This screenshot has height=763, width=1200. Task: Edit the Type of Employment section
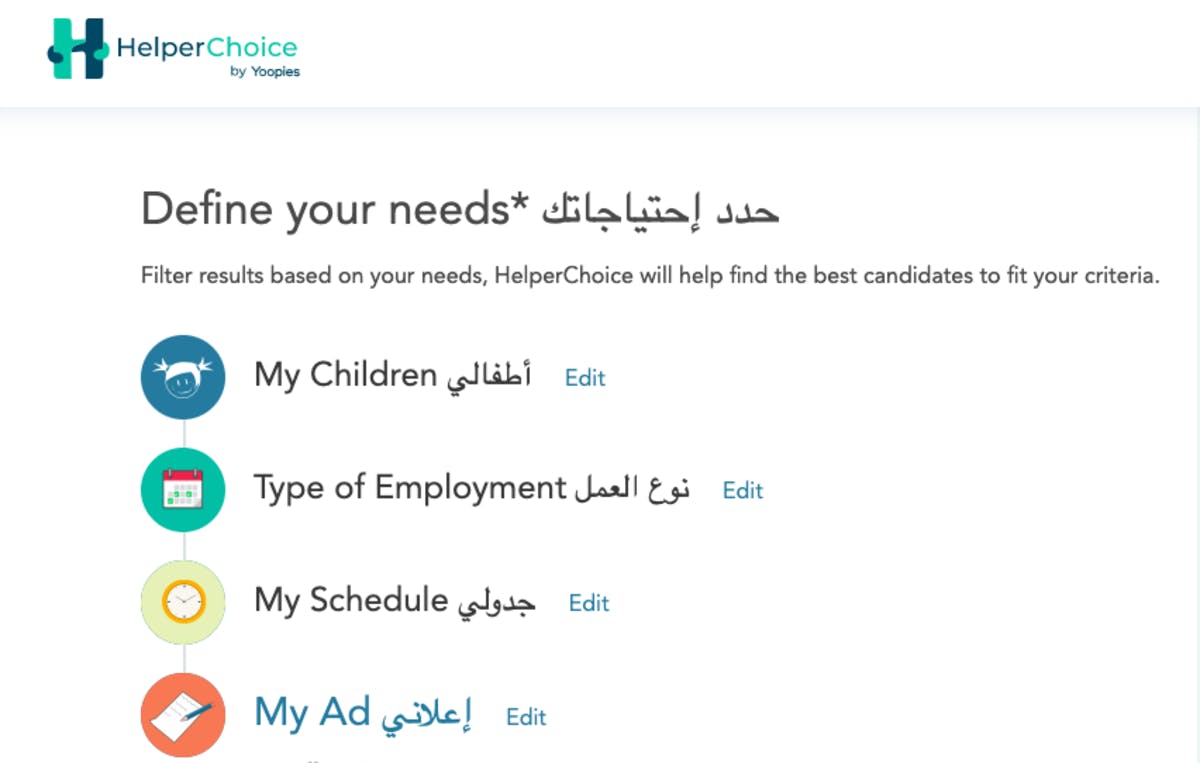pyautogui.click(x=743, y=491)
